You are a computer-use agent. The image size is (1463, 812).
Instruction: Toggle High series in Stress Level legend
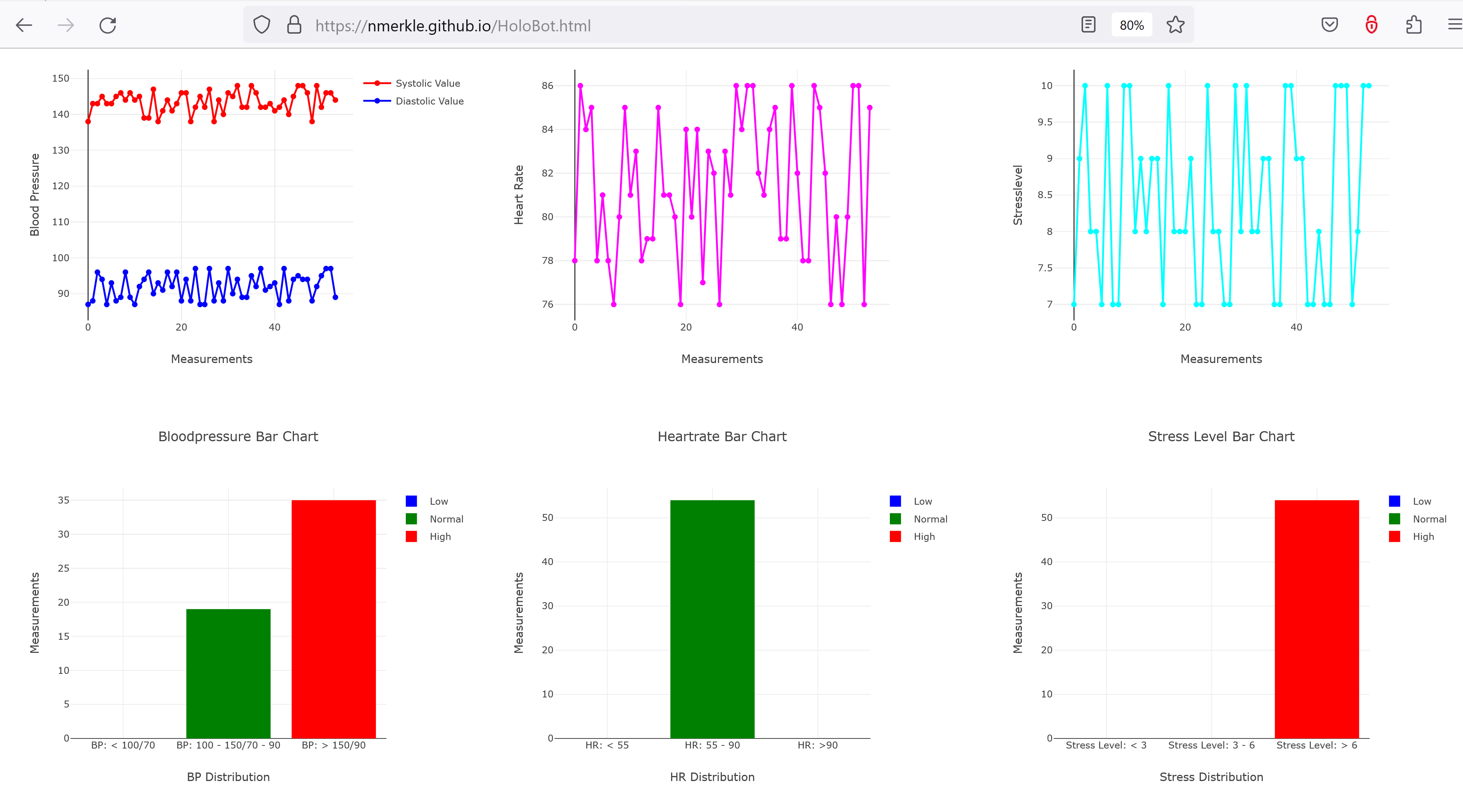(x=1412, y=536)
